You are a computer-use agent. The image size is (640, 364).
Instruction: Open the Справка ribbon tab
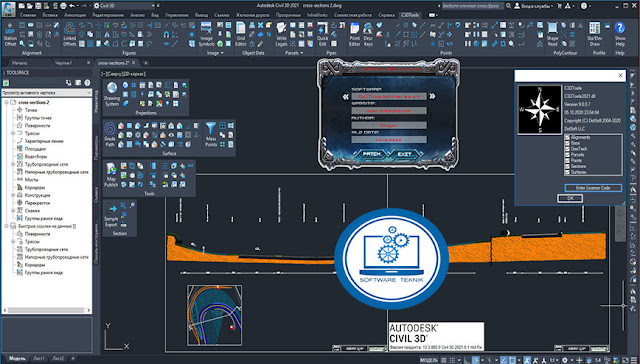[386, 15]
